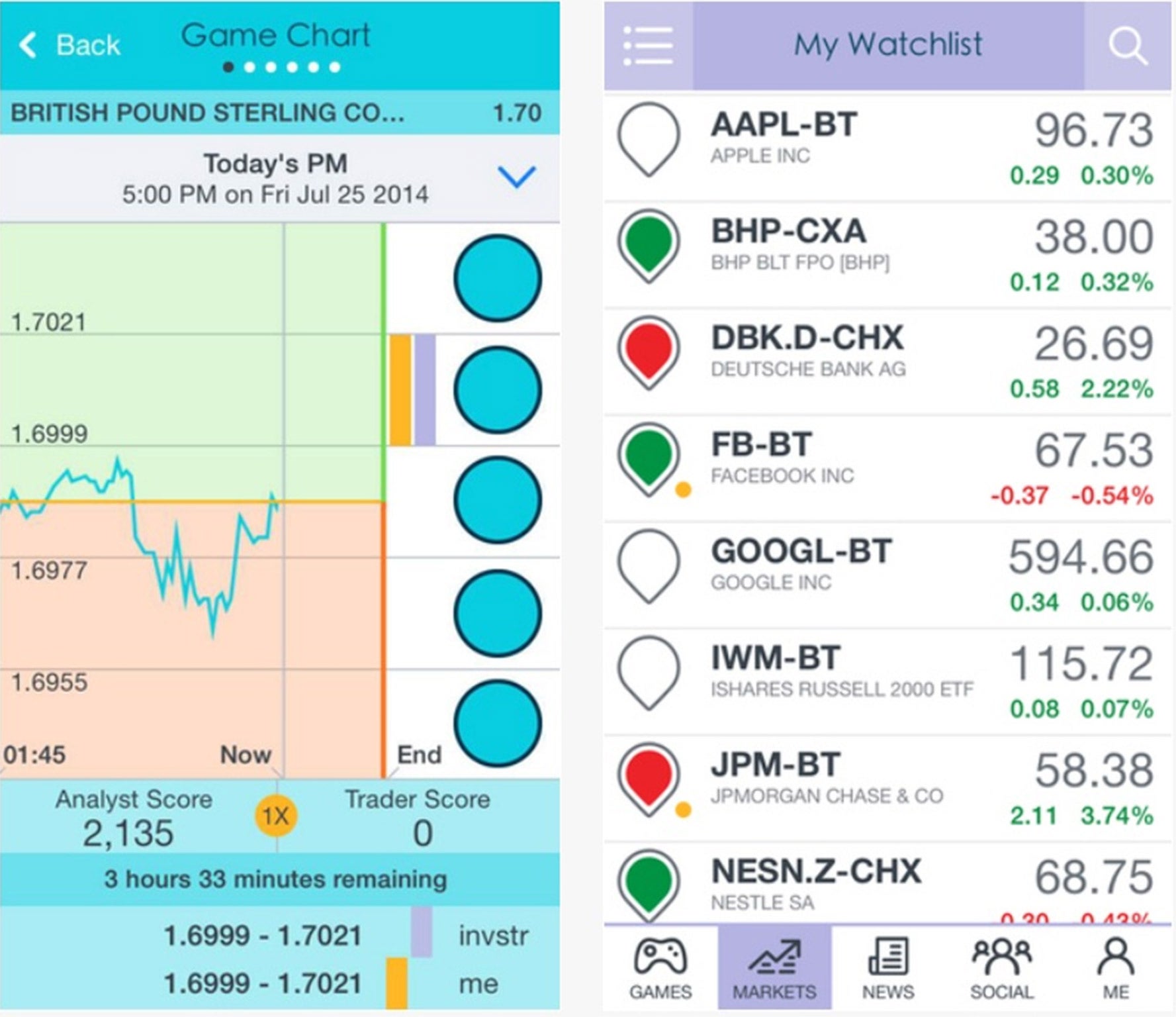
Task: Open the iShares Russell 2000 ETF row
Action: pyautogui.click(x=887, y=682)
